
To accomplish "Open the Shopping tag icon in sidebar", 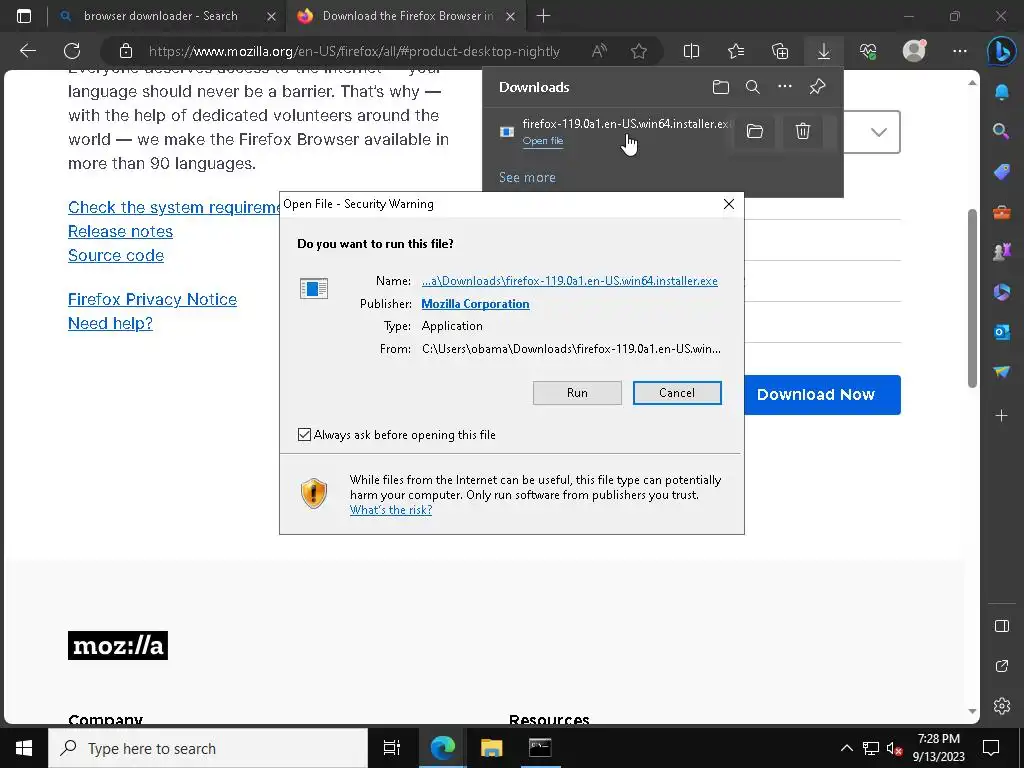I will pos(1001,172).
